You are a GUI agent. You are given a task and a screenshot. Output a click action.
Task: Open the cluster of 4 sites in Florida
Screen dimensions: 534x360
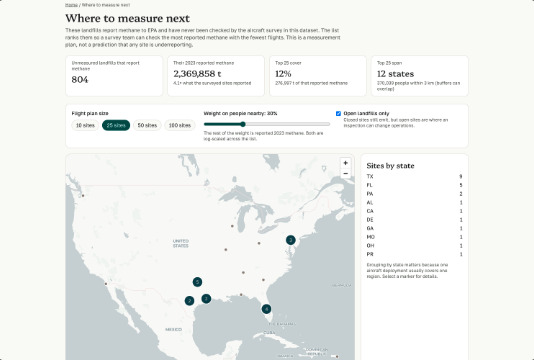click(x=266, y=309)
